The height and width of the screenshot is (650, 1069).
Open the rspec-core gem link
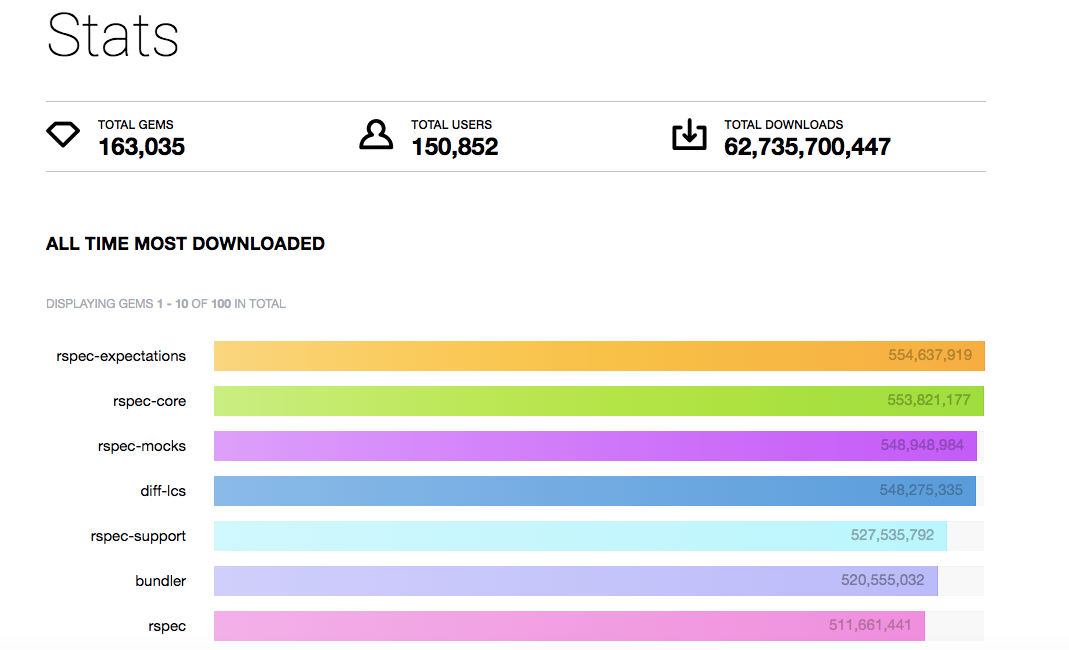click(x=149, y=401)
